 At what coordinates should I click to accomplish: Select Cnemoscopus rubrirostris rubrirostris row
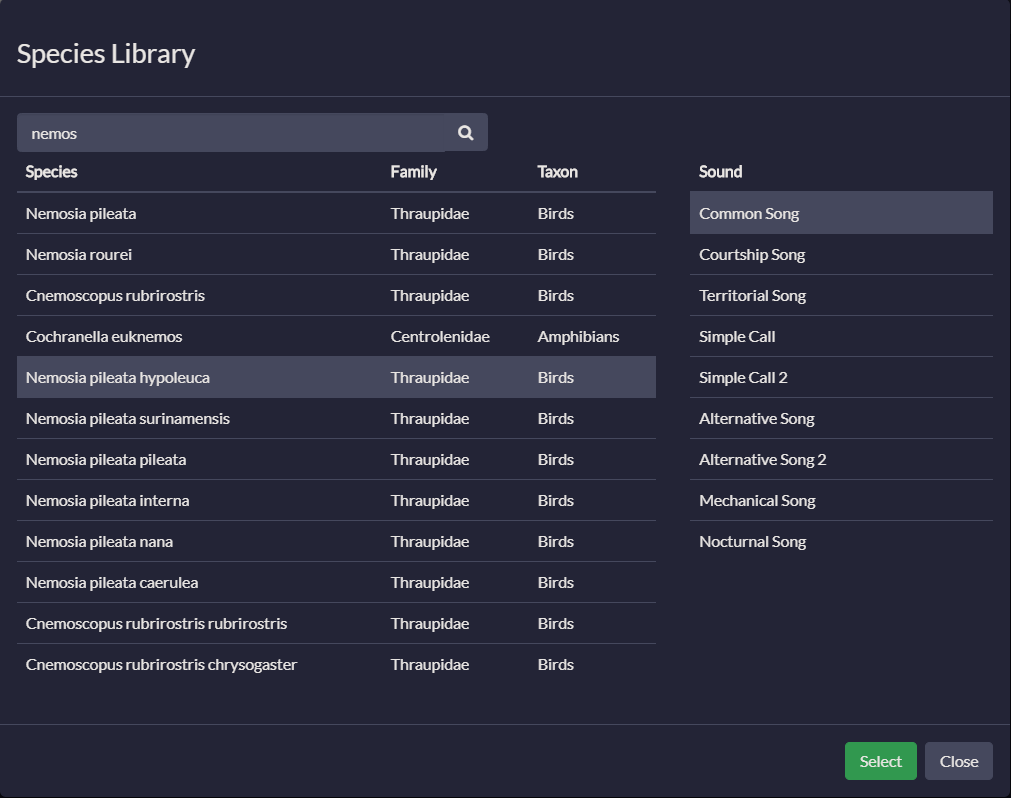[x=336, y=623]
